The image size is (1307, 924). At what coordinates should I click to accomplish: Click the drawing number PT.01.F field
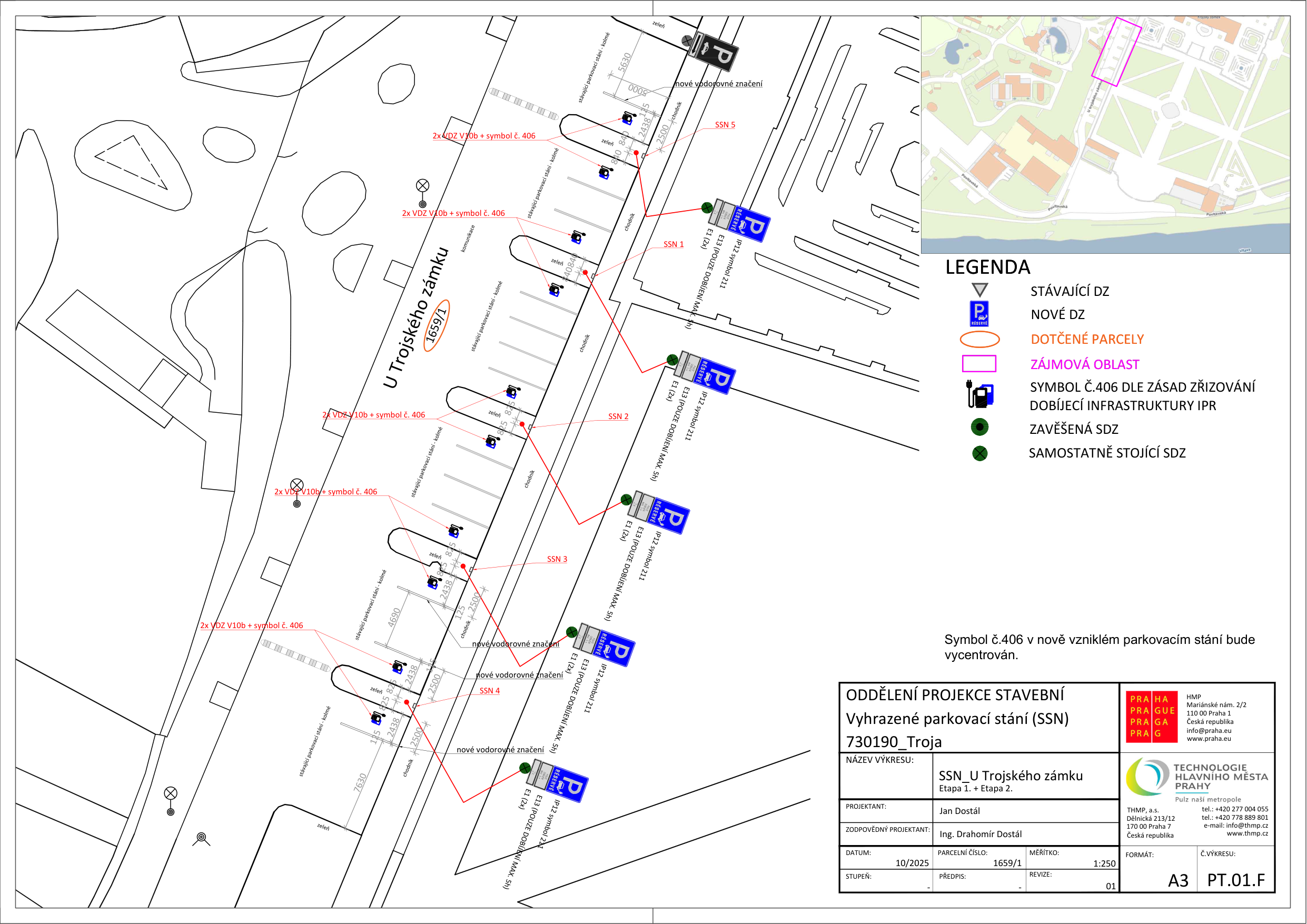1236,880
